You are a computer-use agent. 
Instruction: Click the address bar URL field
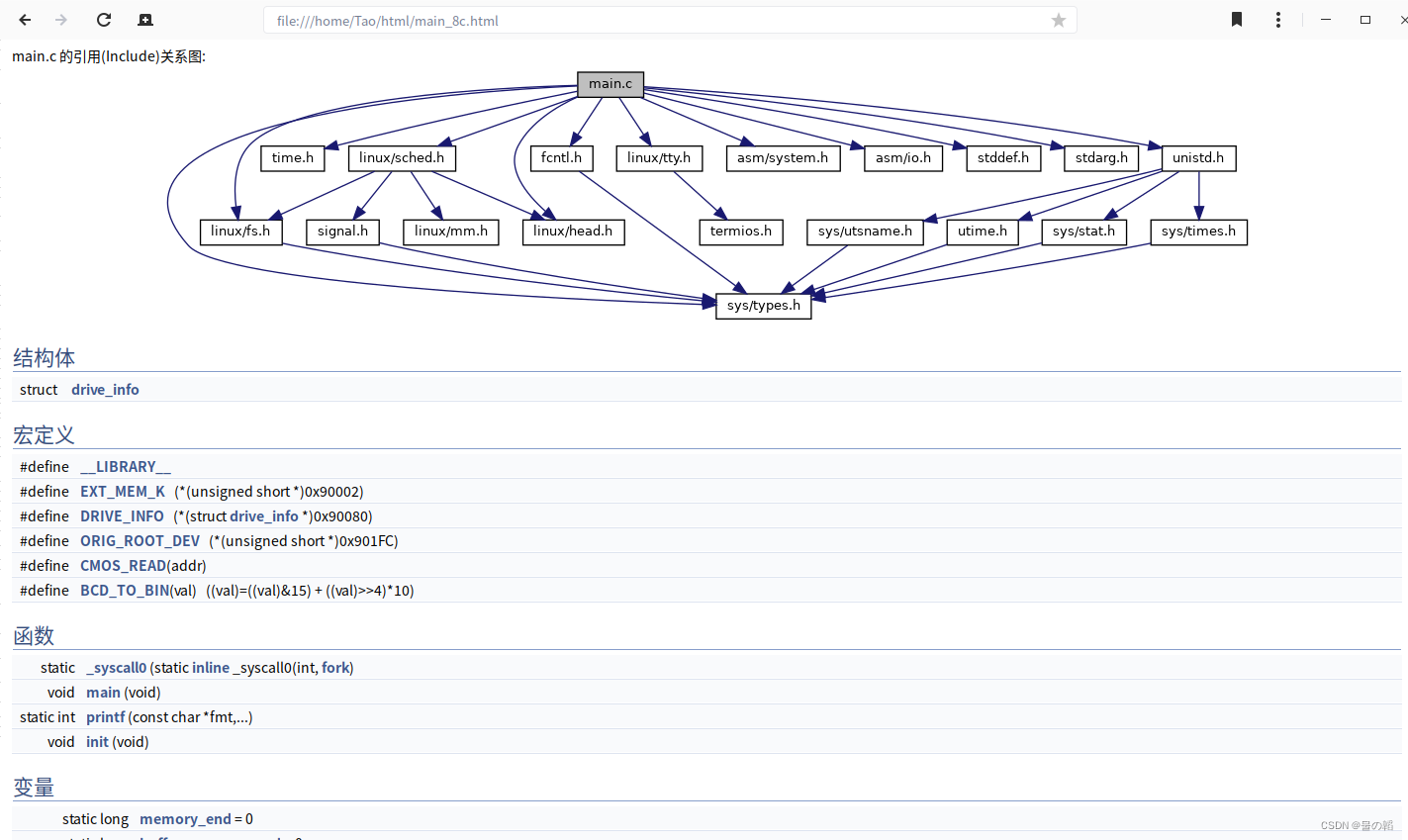pyautogui.click(x=670, y=21)
